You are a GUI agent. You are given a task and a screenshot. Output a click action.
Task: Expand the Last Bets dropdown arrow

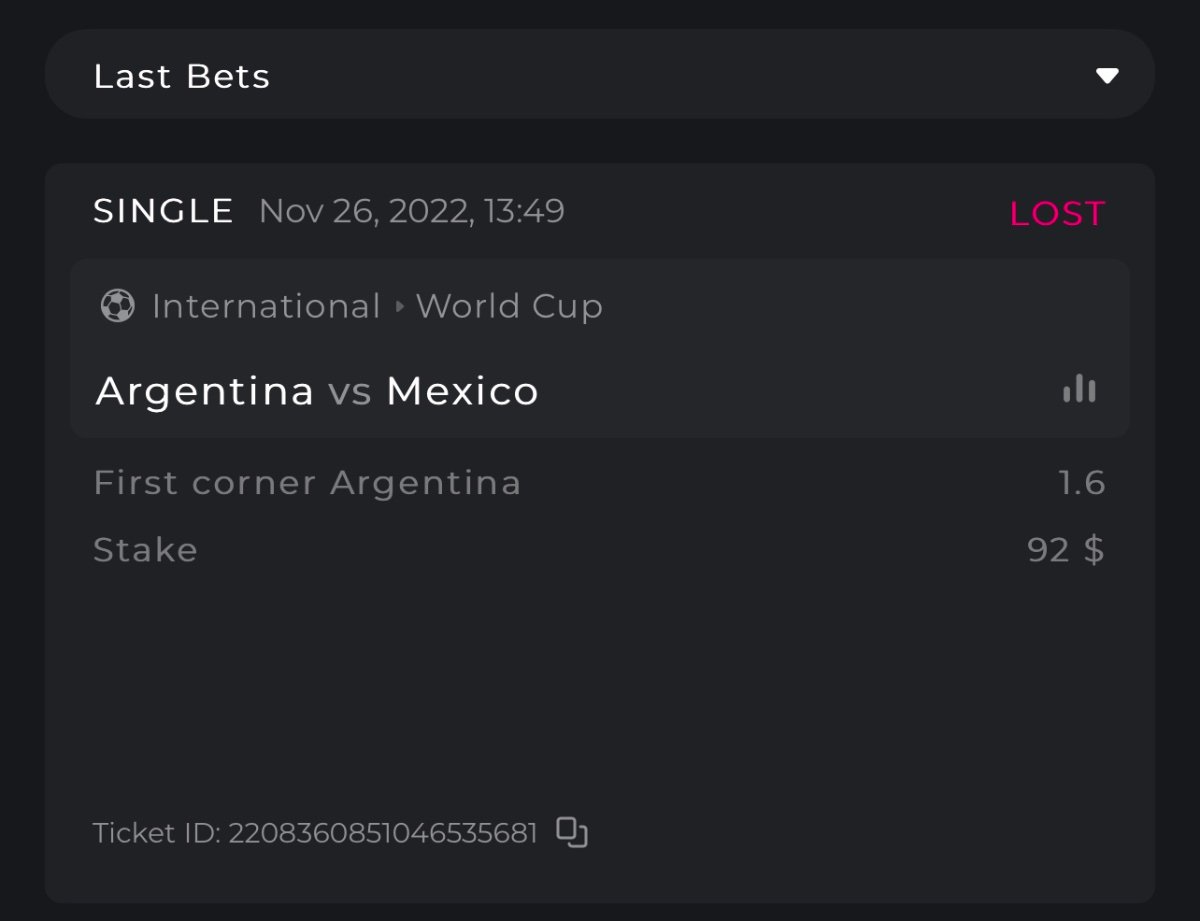[1106, 76]
